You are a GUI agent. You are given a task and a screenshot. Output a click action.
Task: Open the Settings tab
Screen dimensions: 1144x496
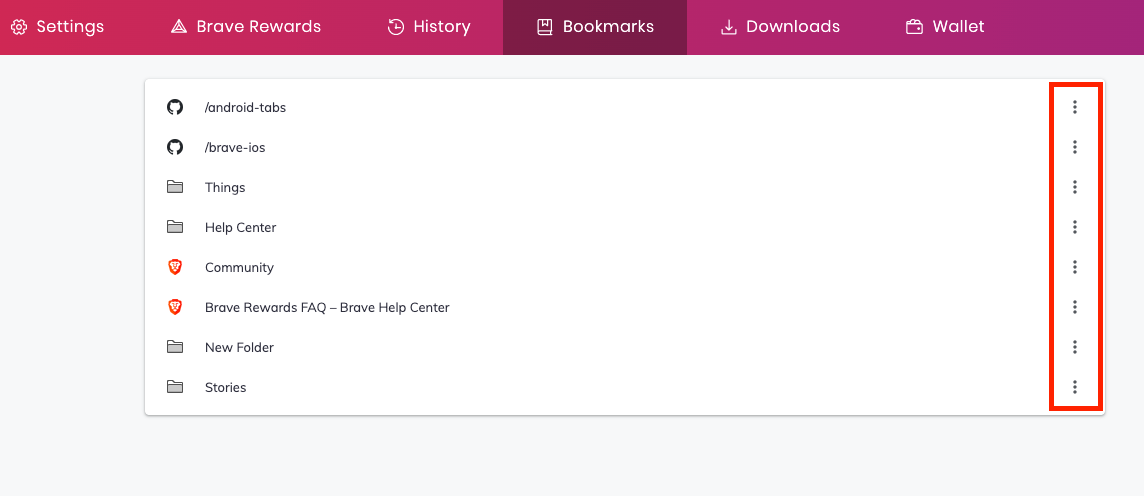(58, 27)
